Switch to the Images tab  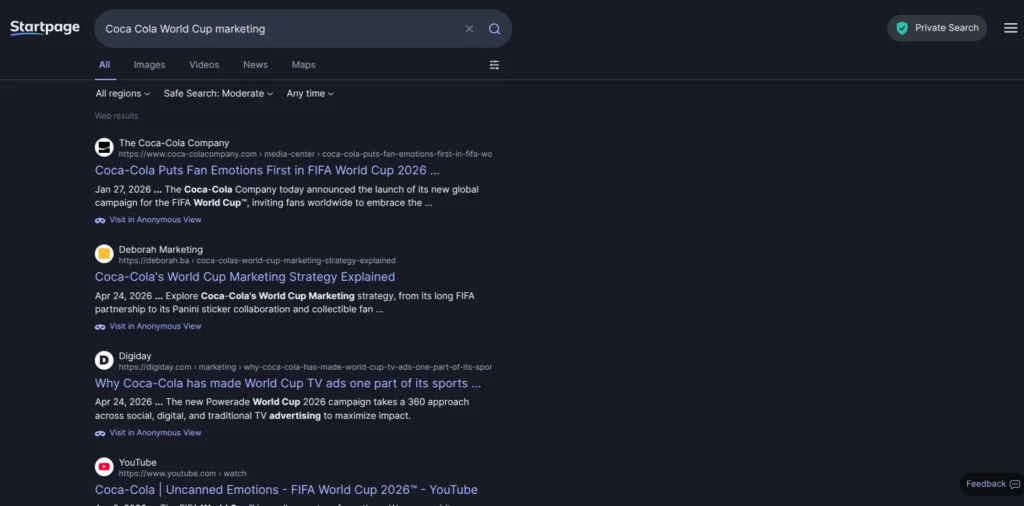tap(150, 65)
